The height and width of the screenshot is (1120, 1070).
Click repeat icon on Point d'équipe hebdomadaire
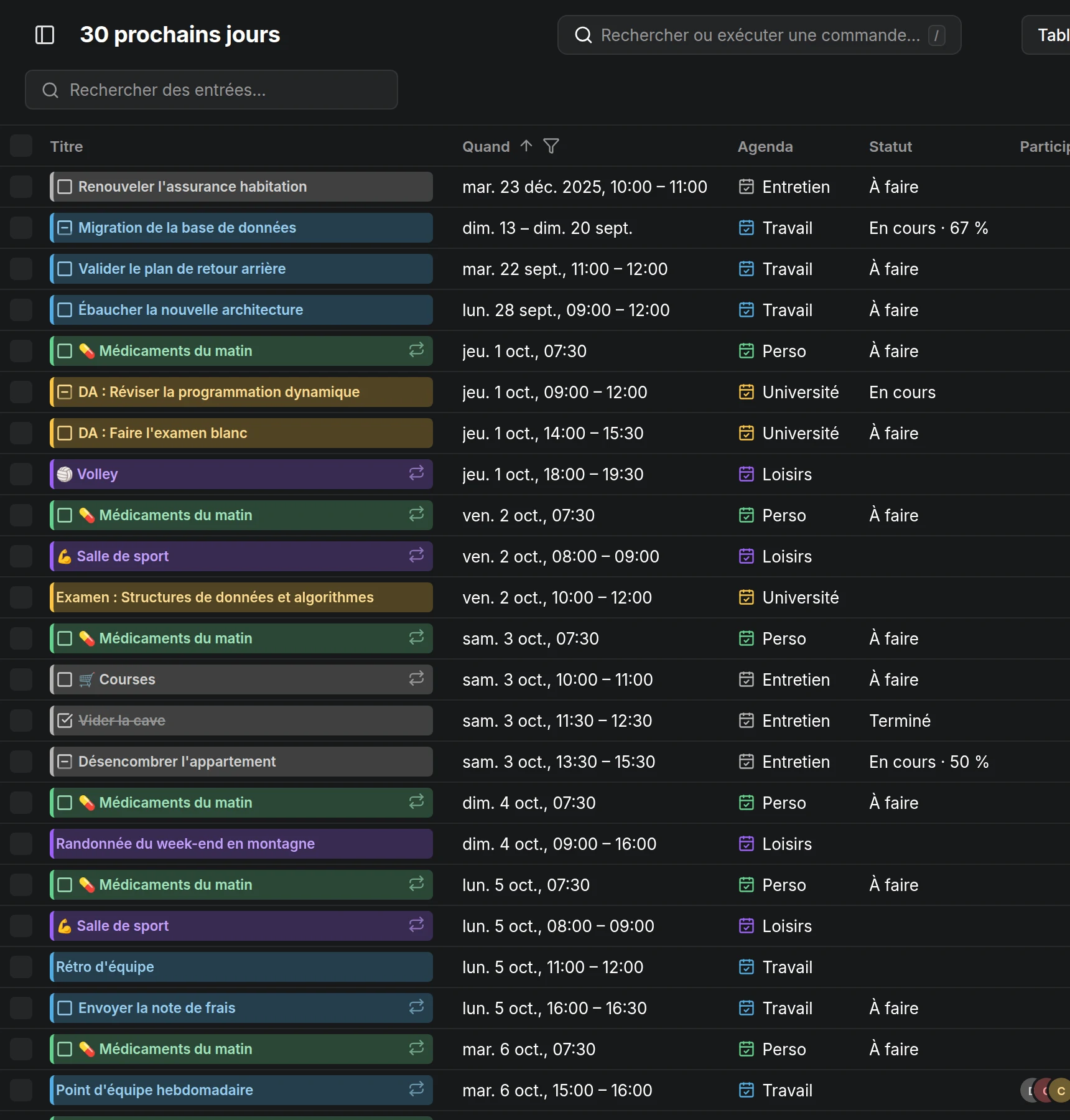tap(416, 1090)
